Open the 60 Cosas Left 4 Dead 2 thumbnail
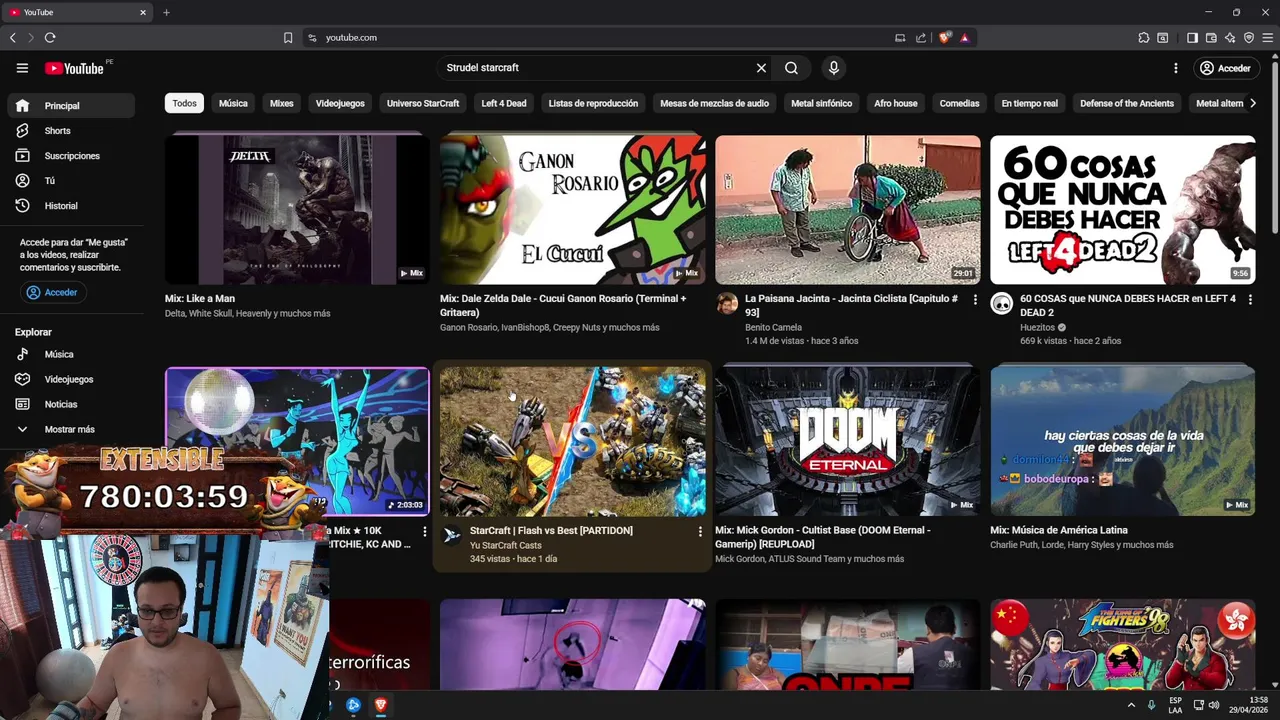 pyautogui.click(x=1123, y=210)
